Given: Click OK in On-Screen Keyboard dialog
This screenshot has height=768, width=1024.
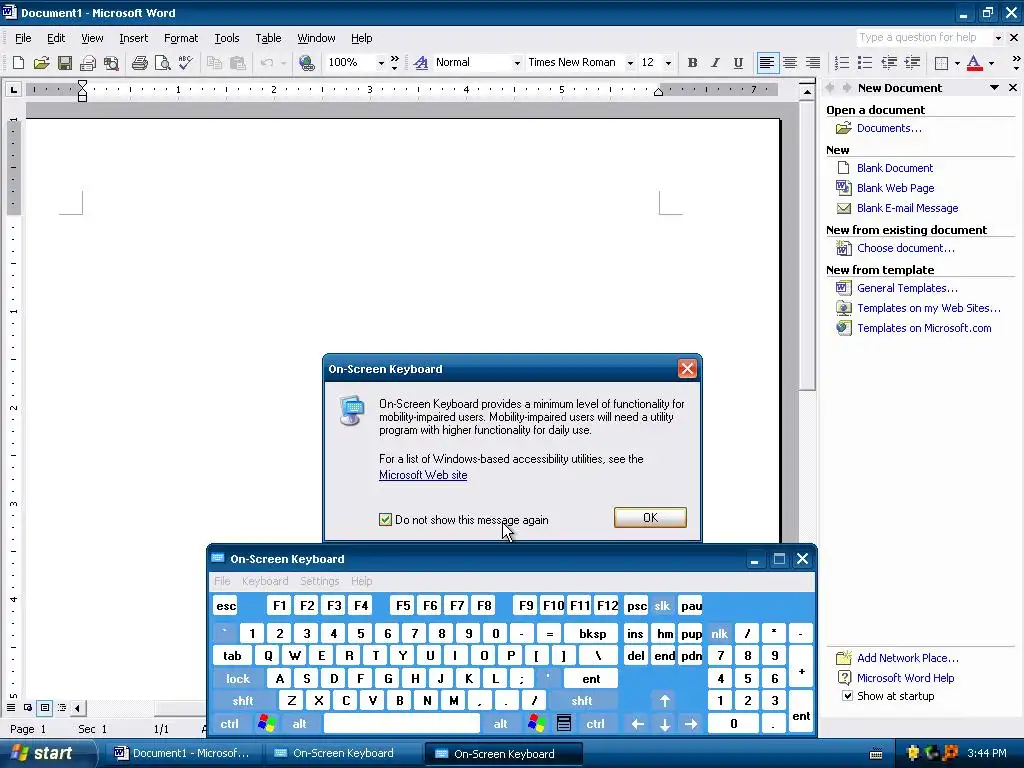Looking at the screenshot, I should point(650,517).
